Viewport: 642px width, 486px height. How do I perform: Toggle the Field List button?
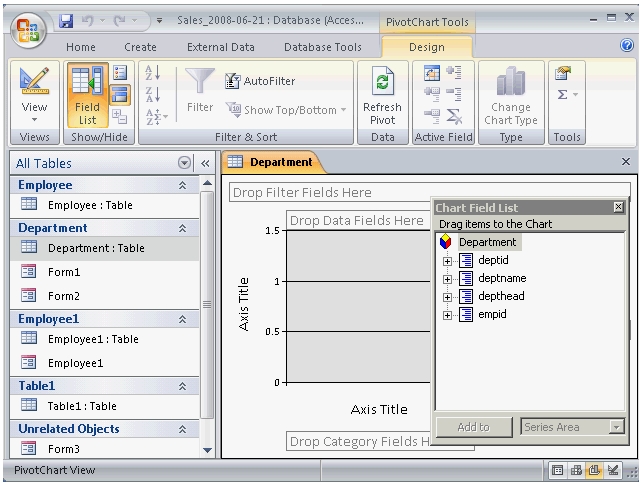(87, 95)
